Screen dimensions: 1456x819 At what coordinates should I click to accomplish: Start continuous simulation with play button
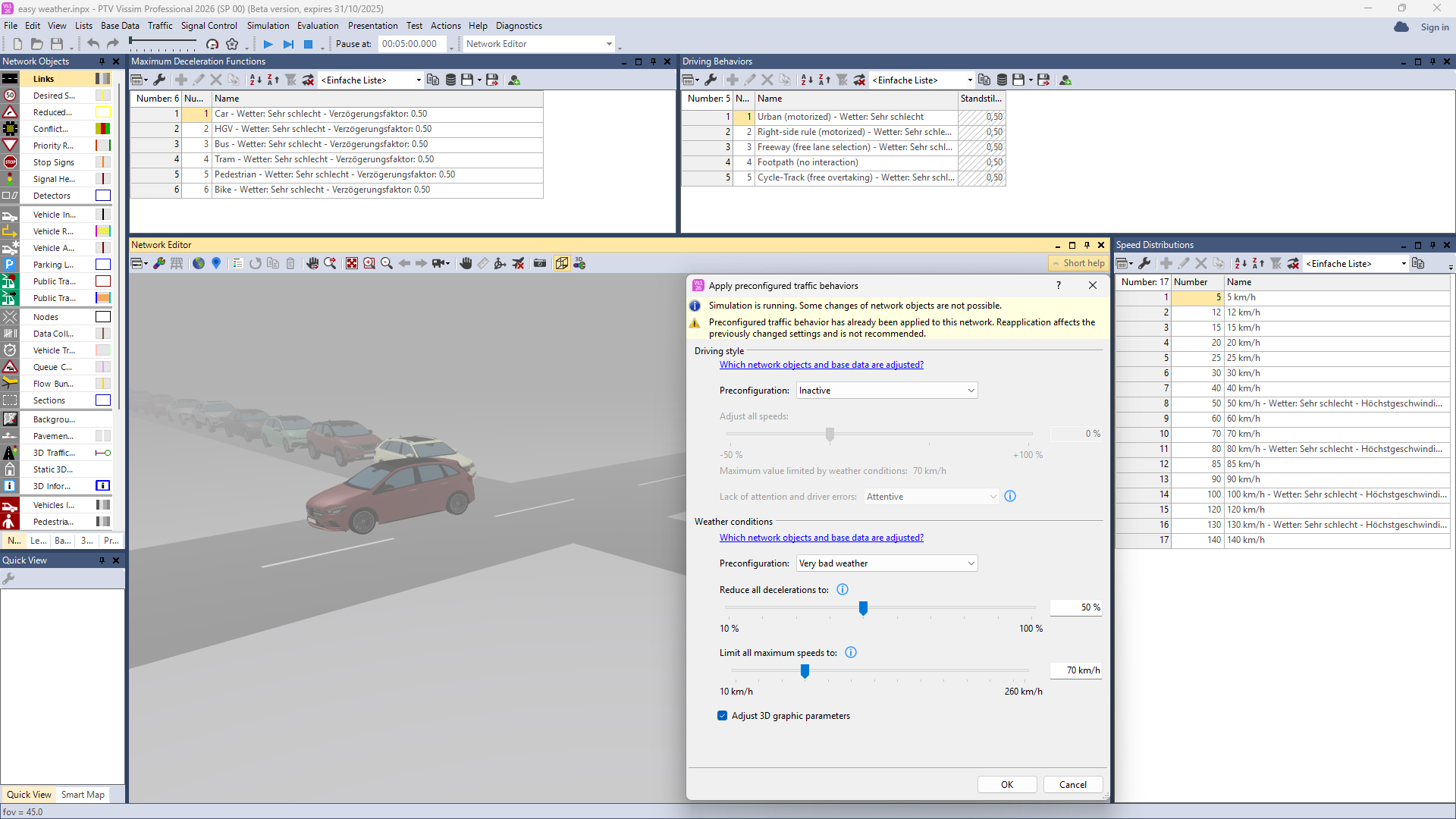point(268,44)
